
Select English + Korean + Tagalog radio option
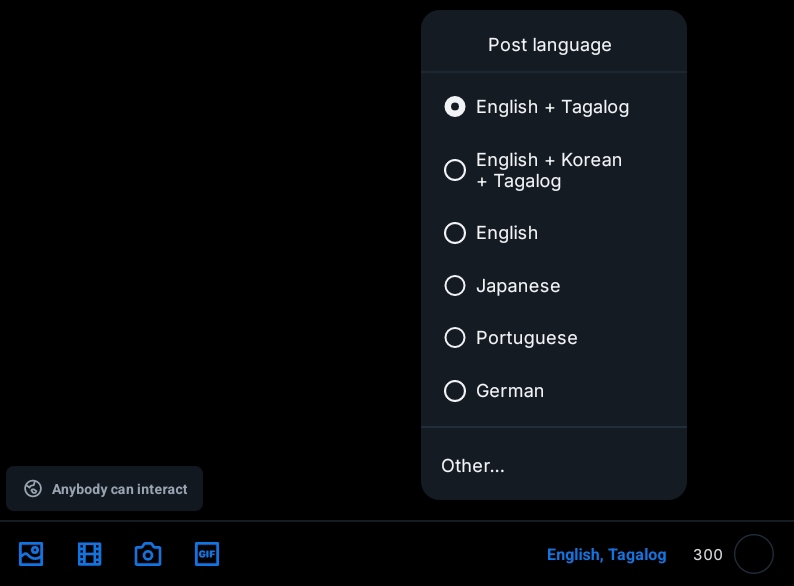coord(455,170)
